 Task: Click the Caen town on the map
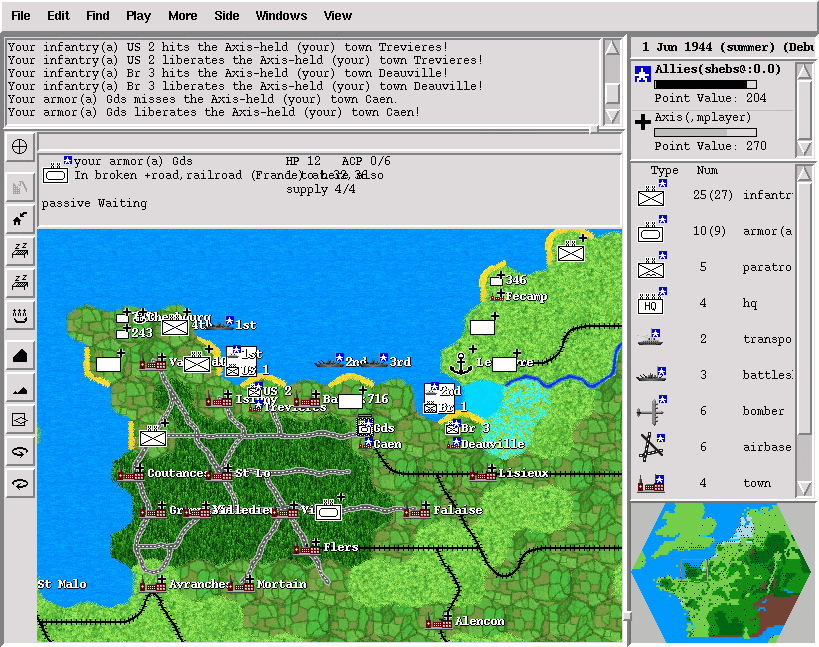click(366, 444)
